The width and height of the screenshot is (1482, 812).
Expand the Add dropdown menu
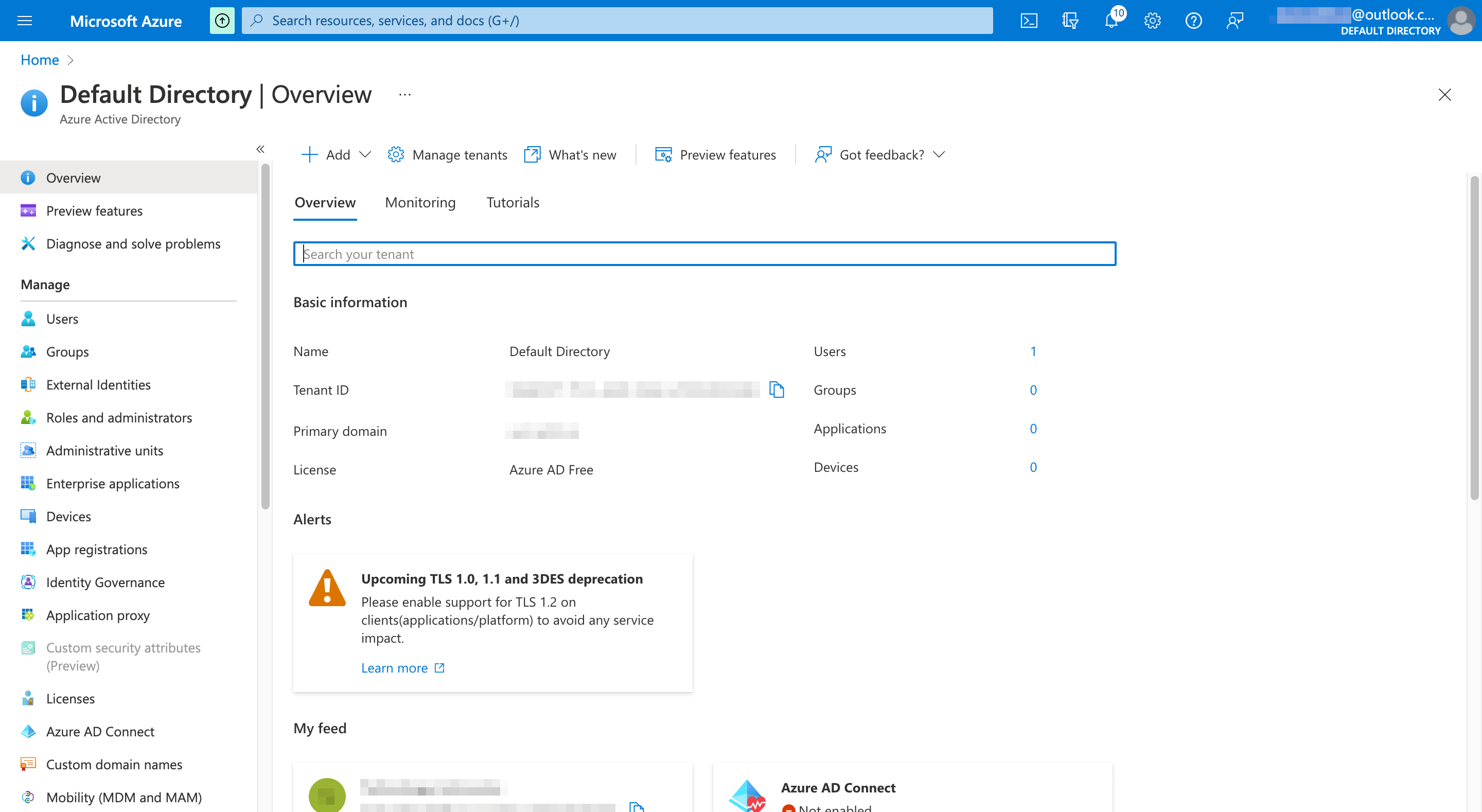[366, 154]
